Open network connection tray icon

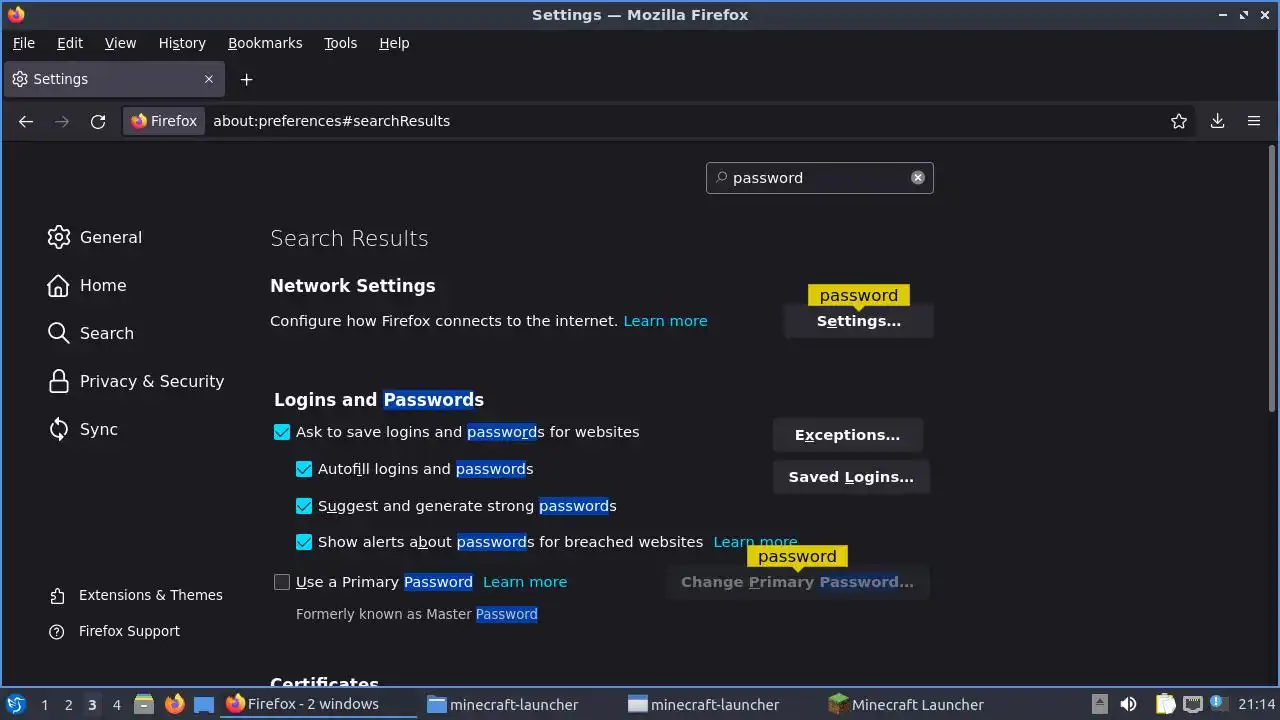coord(1192,704)
